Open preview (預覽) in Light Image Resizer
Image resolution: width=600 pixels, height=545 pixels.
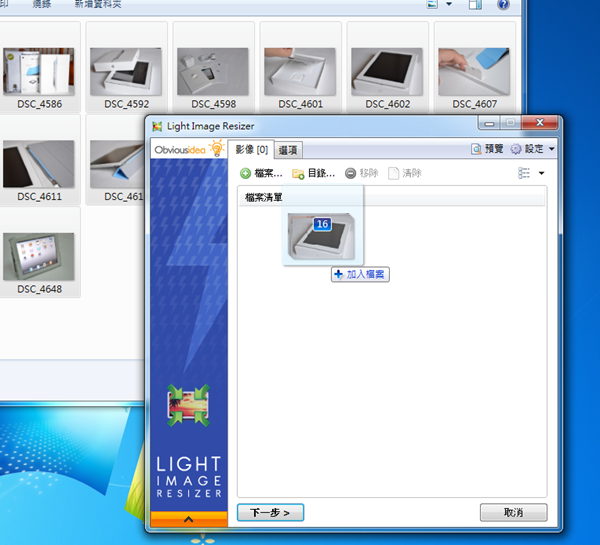[x=487, y=149]
